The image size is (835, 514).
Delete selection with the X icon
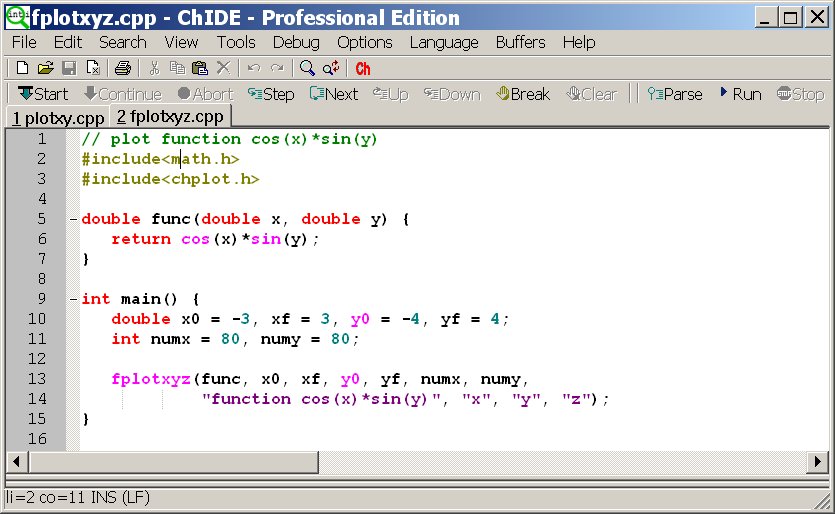pos(224,68)
